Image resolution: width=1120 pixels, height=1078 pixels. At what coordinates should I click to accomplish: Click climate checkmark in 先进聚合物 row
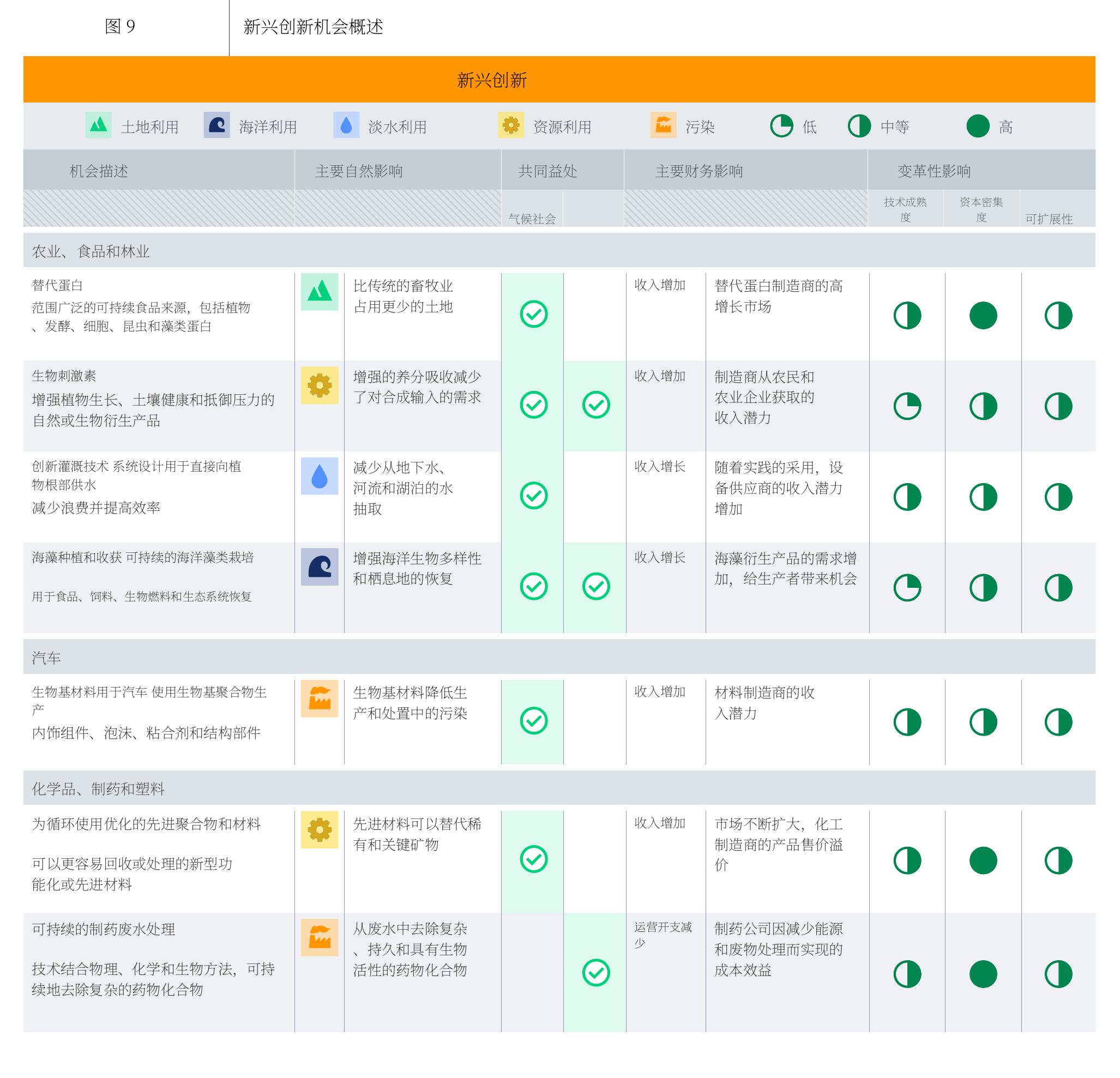point(534,859)
